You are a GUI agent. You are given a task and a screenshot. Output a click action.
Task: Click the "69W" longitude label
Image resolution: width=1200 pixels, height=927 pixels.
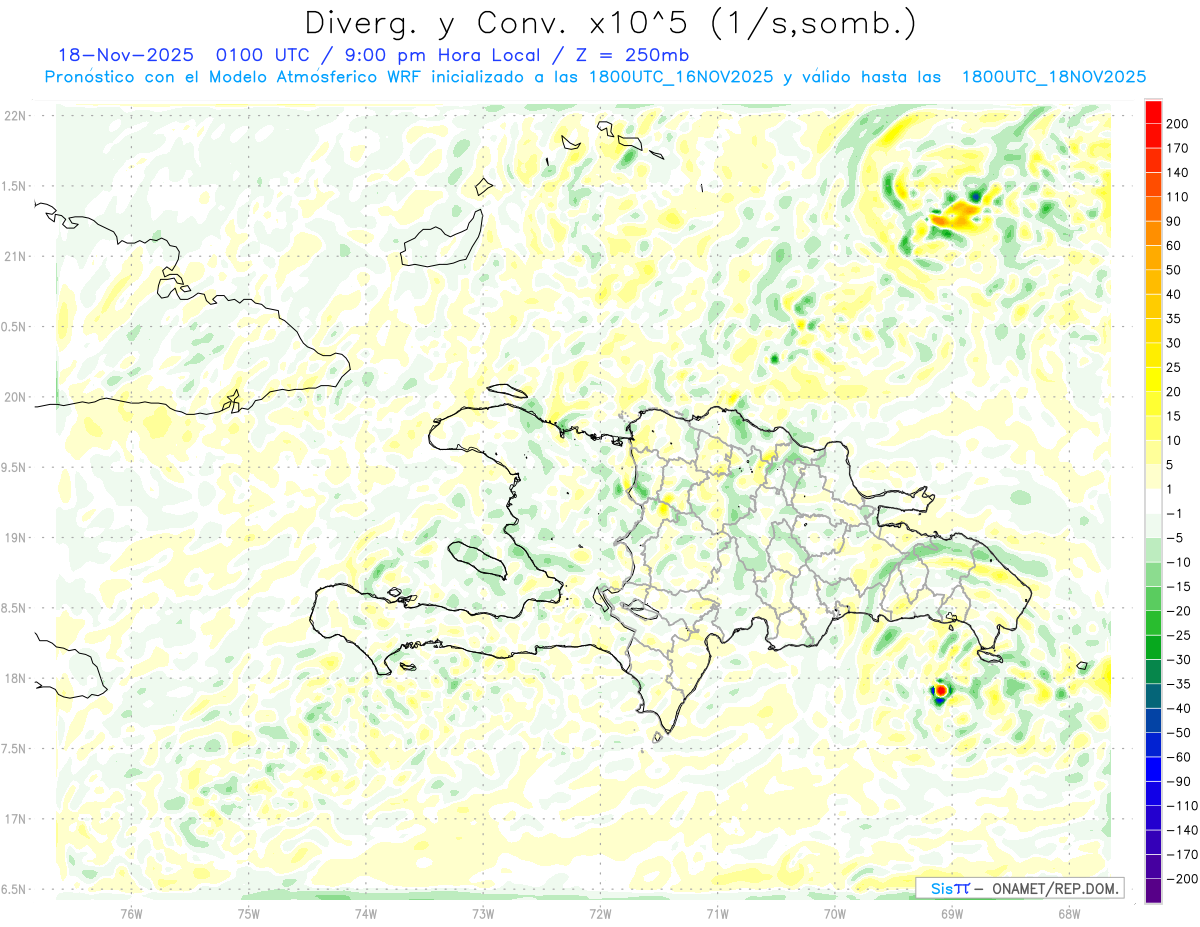(952, 913)
